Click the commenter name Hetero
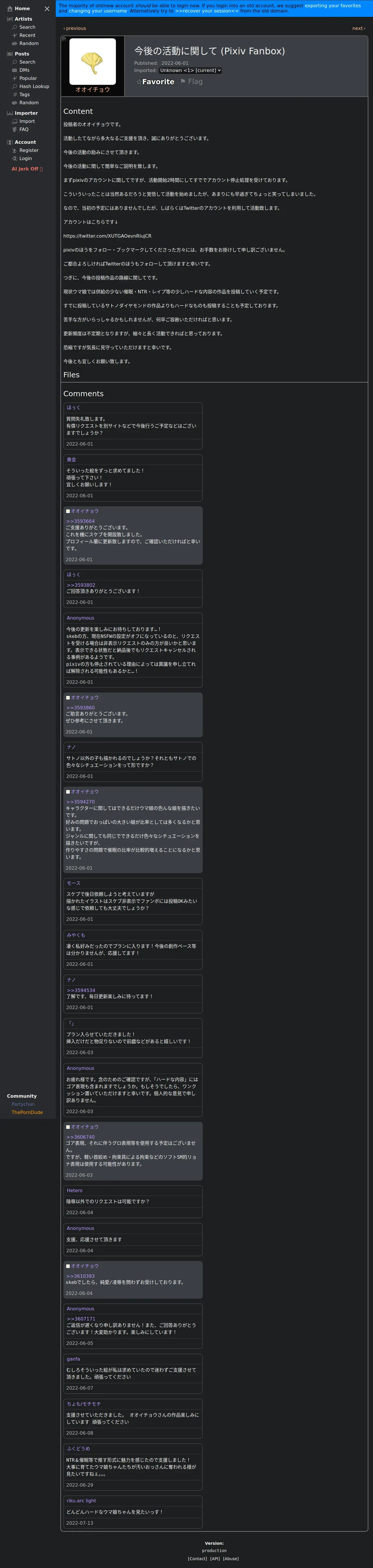The height and width of the screenshot is (1568, 373). point(74,1191)
